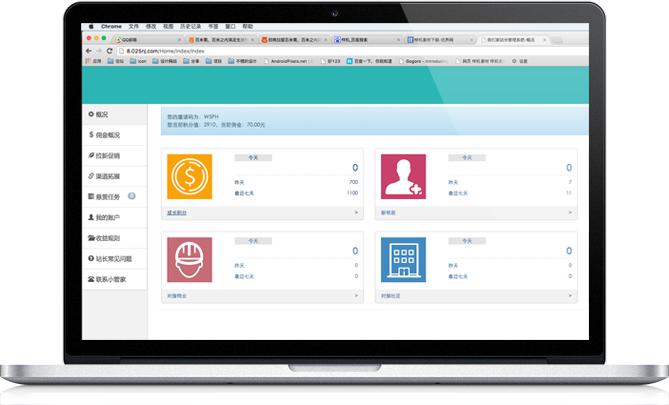Open 悬赏任务 sidebar item
The image size is (669, 405).
pyautogui.click(x=108, y=197)
